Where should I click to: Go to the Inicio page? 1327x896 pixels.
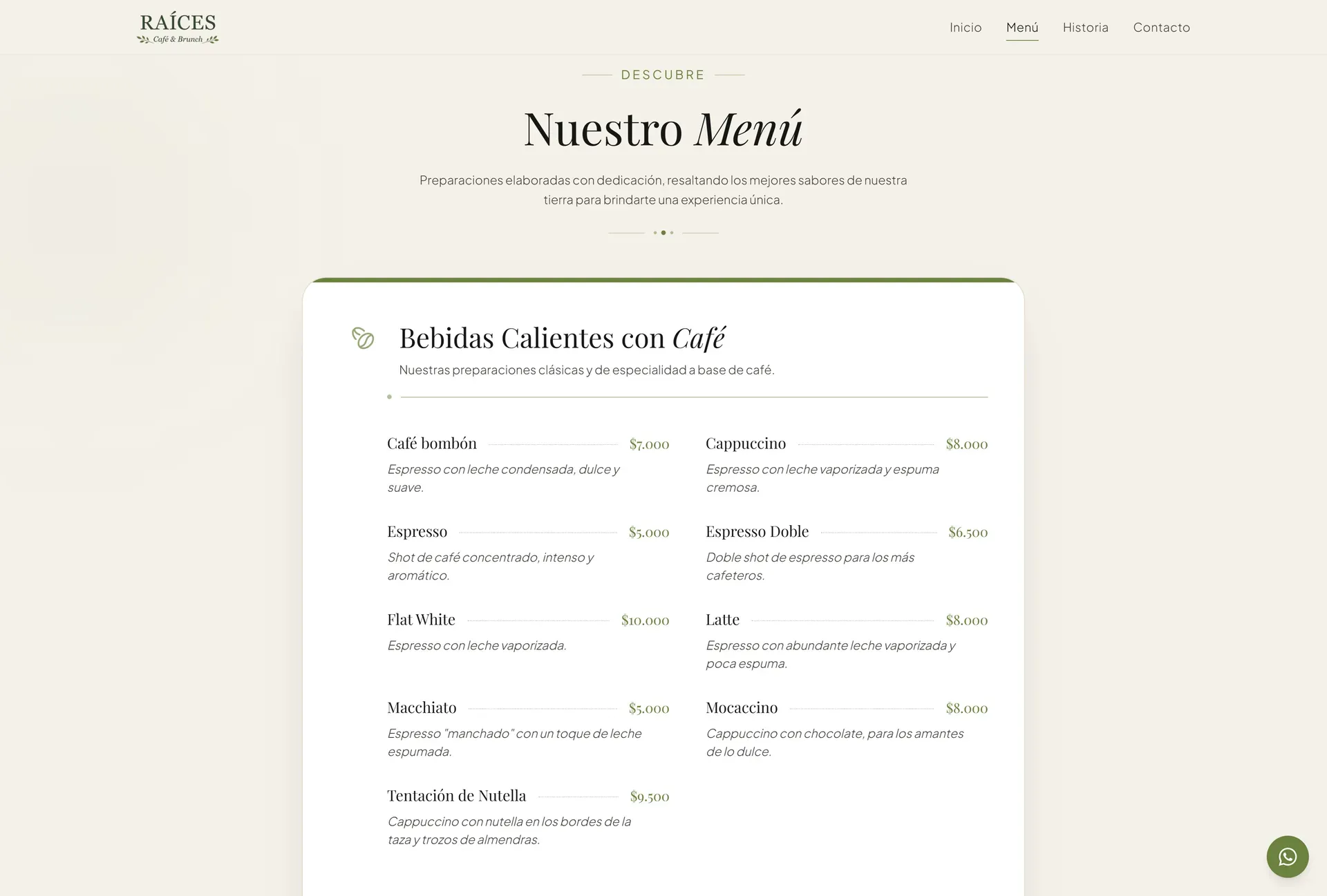(x=966, y=28)
